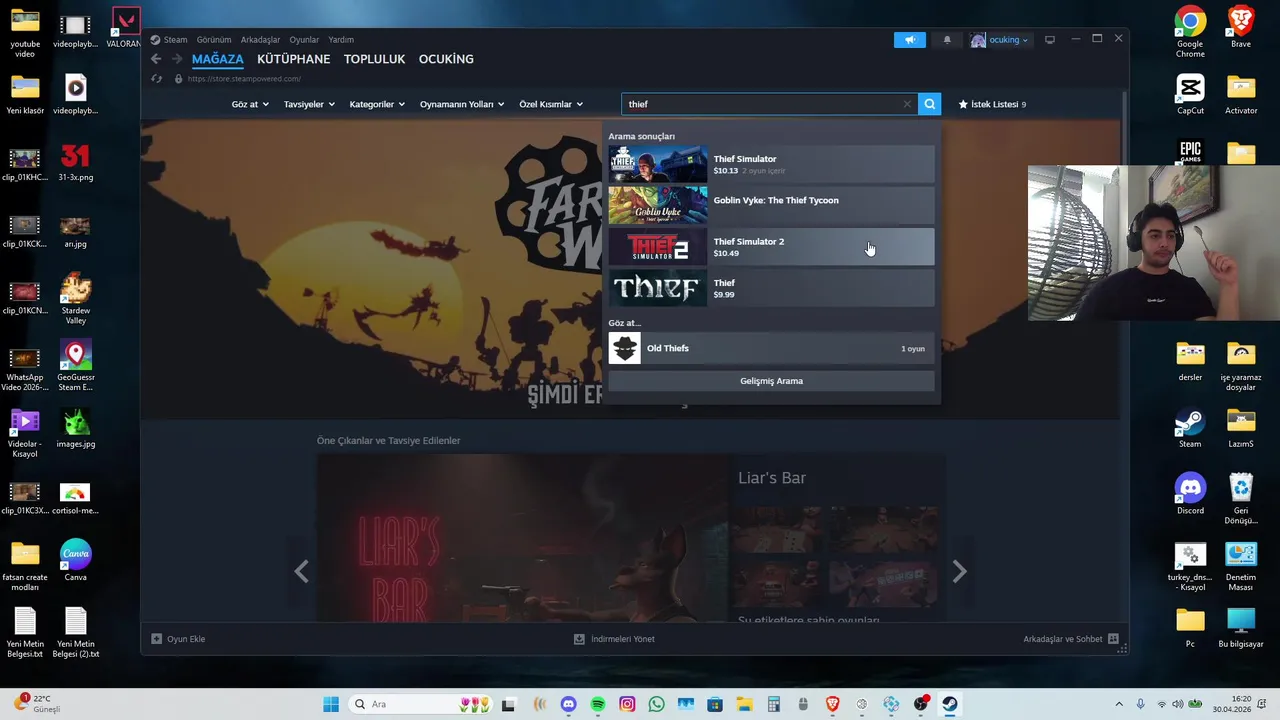Open GeoGuessr Steam Edition shortcut
The image size is (1280, 720).
(75, 366)
